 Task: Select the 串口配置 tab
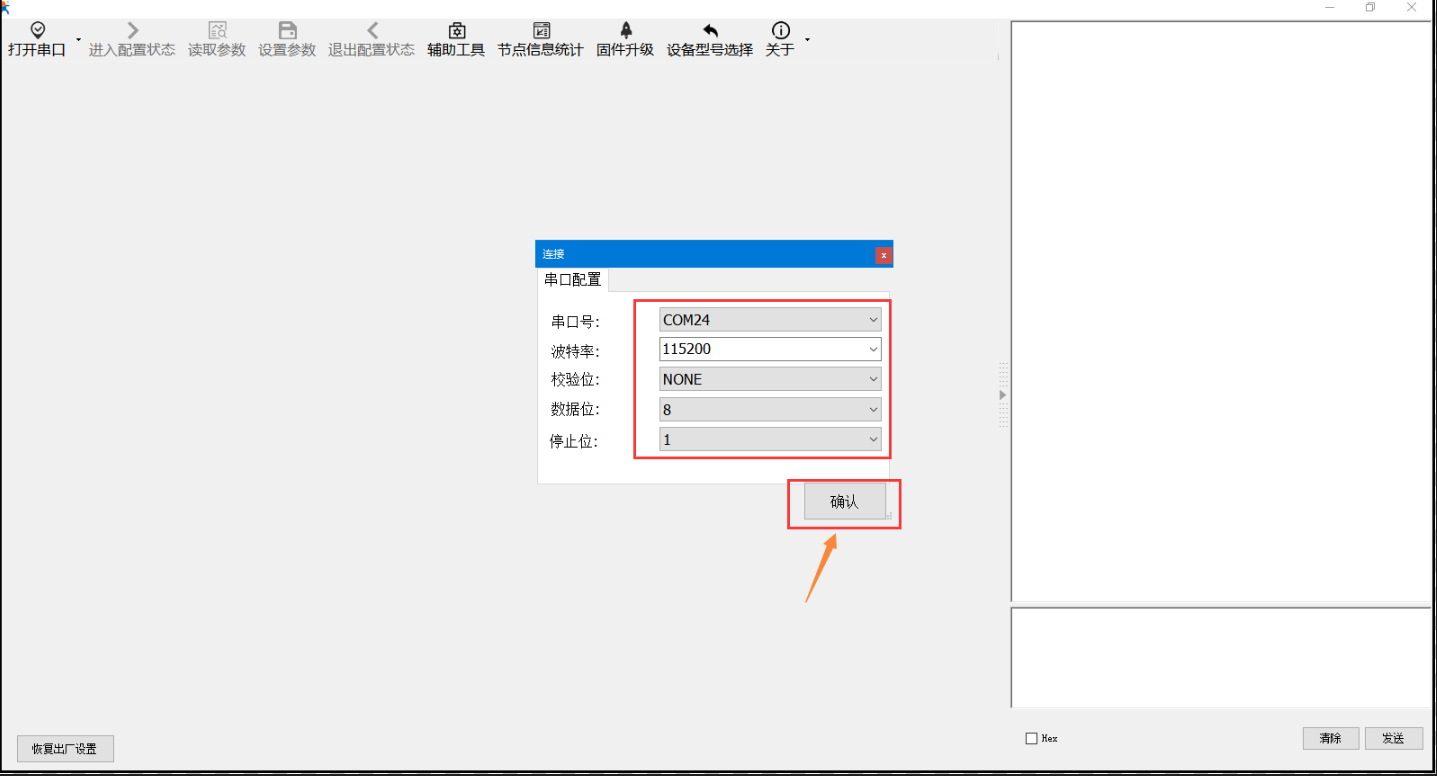[x=573, y=280]
